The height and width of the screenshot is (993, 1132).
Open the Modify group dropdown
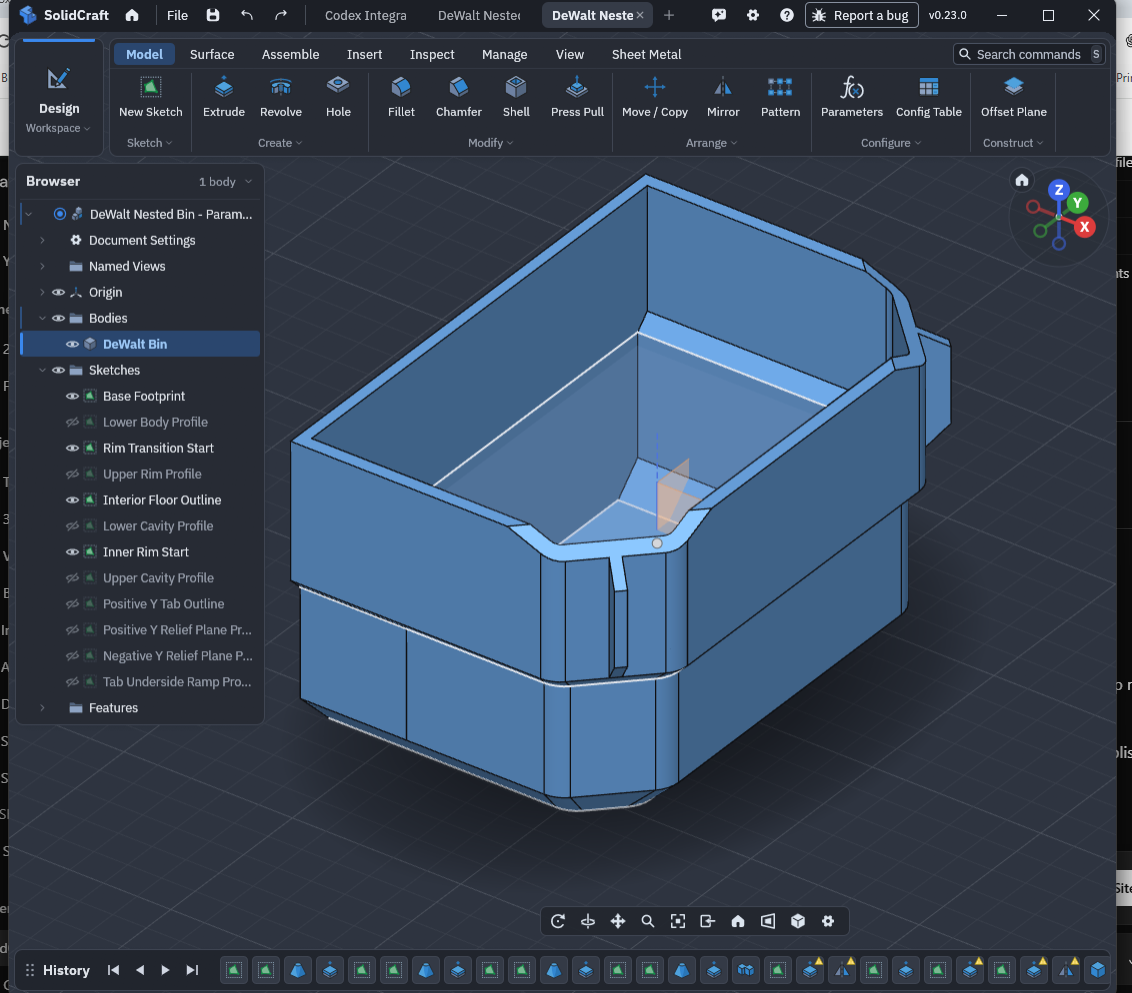(491, 143)
